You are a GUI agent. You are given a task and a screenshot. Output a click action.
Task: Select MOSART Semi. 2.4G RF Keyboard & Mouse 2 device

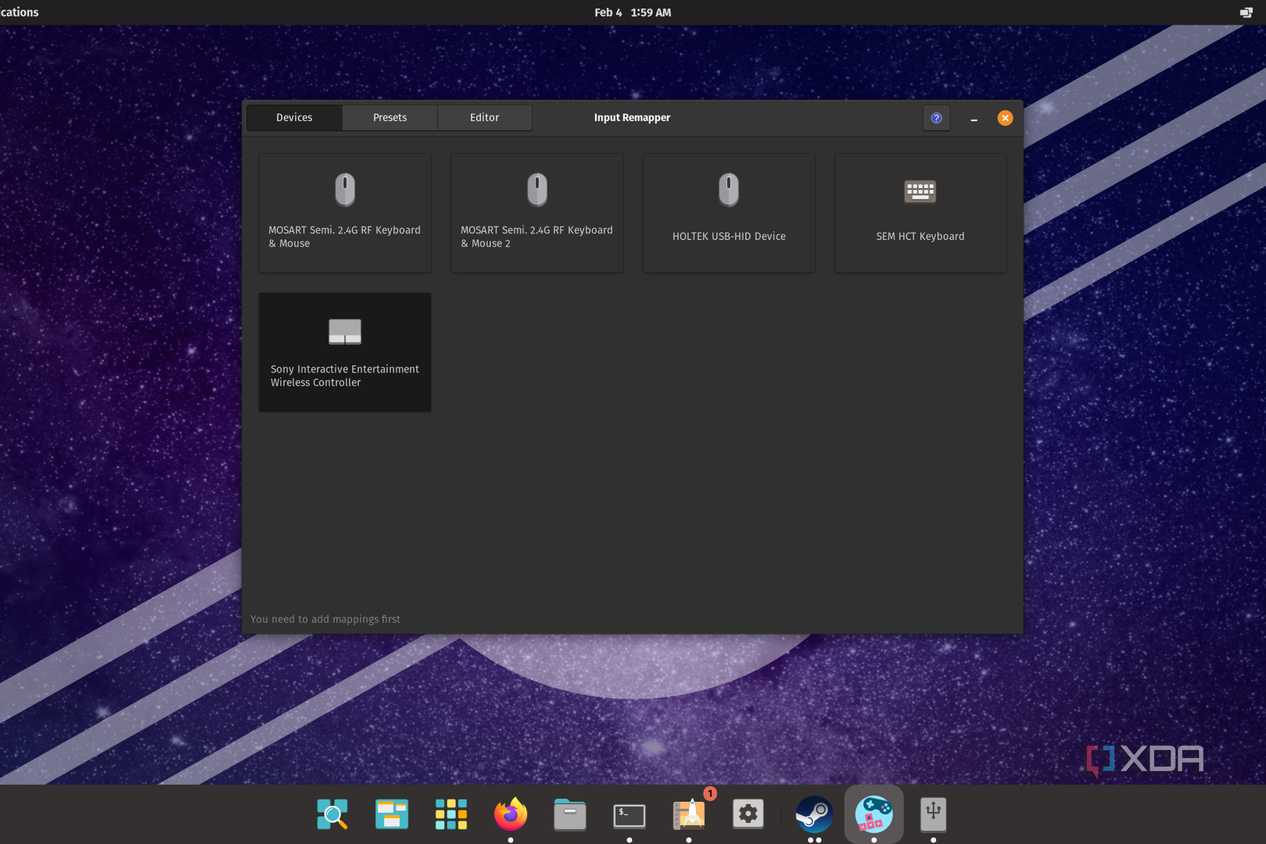click(537, 212)
